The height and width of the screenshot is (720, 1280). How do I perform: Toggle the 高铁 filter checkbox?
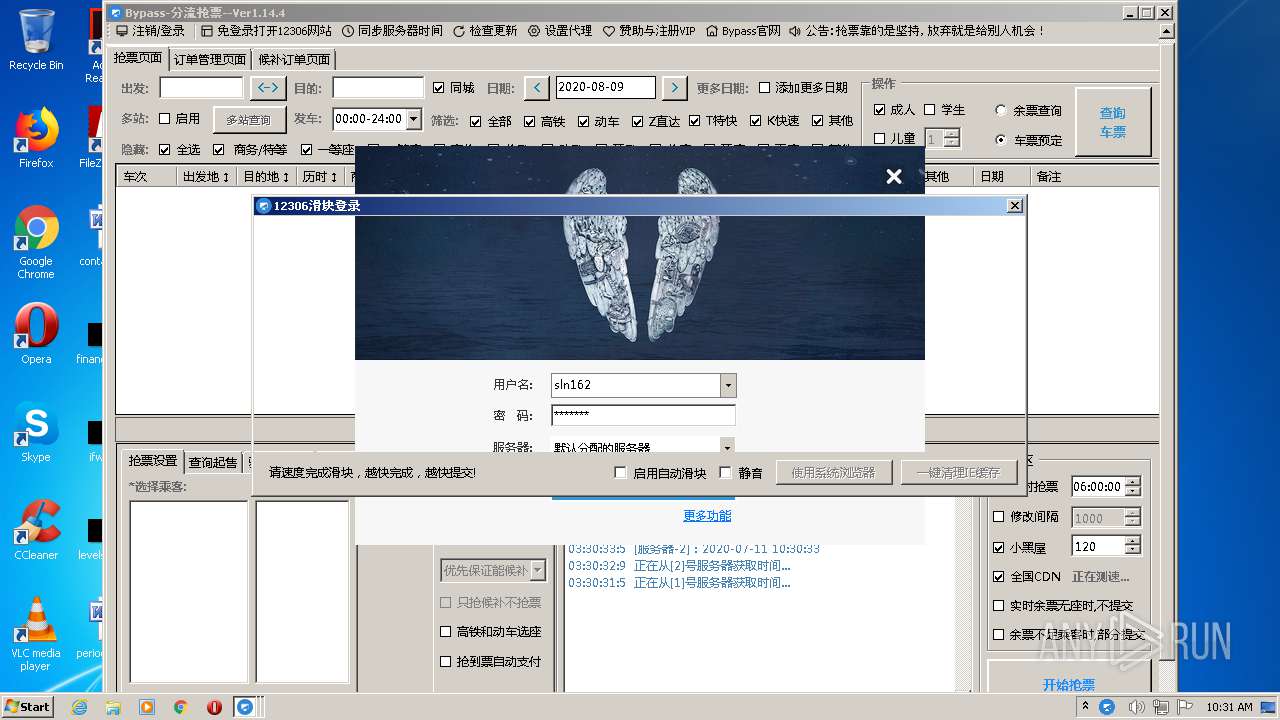[530, 121]
